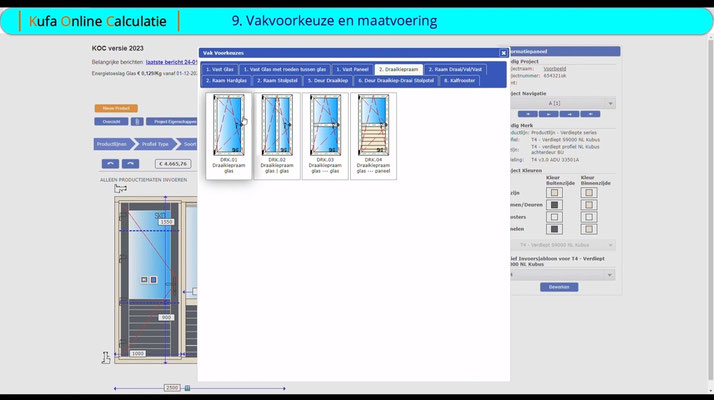Click the redo arrow next to price field
Screen dimensions: 714x400
point(130,164)
